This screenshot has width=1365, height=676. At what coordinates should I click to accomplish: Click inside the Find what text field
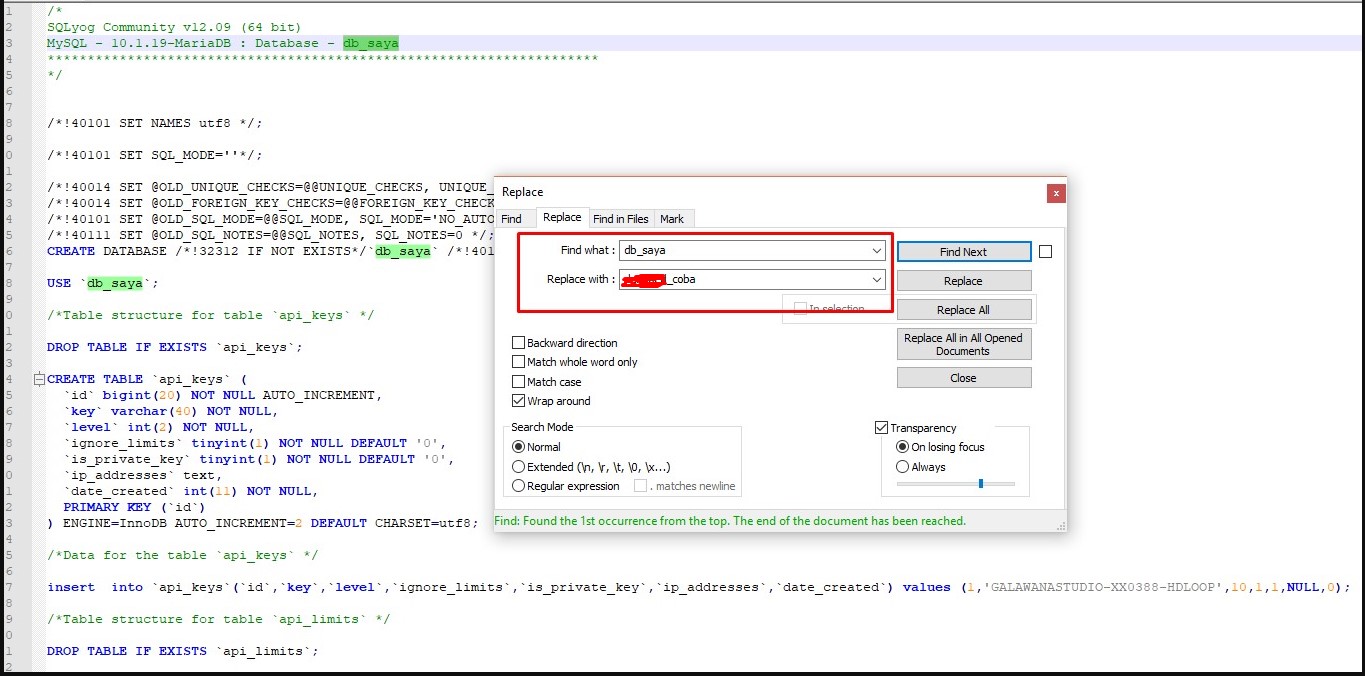click(740, 250)
